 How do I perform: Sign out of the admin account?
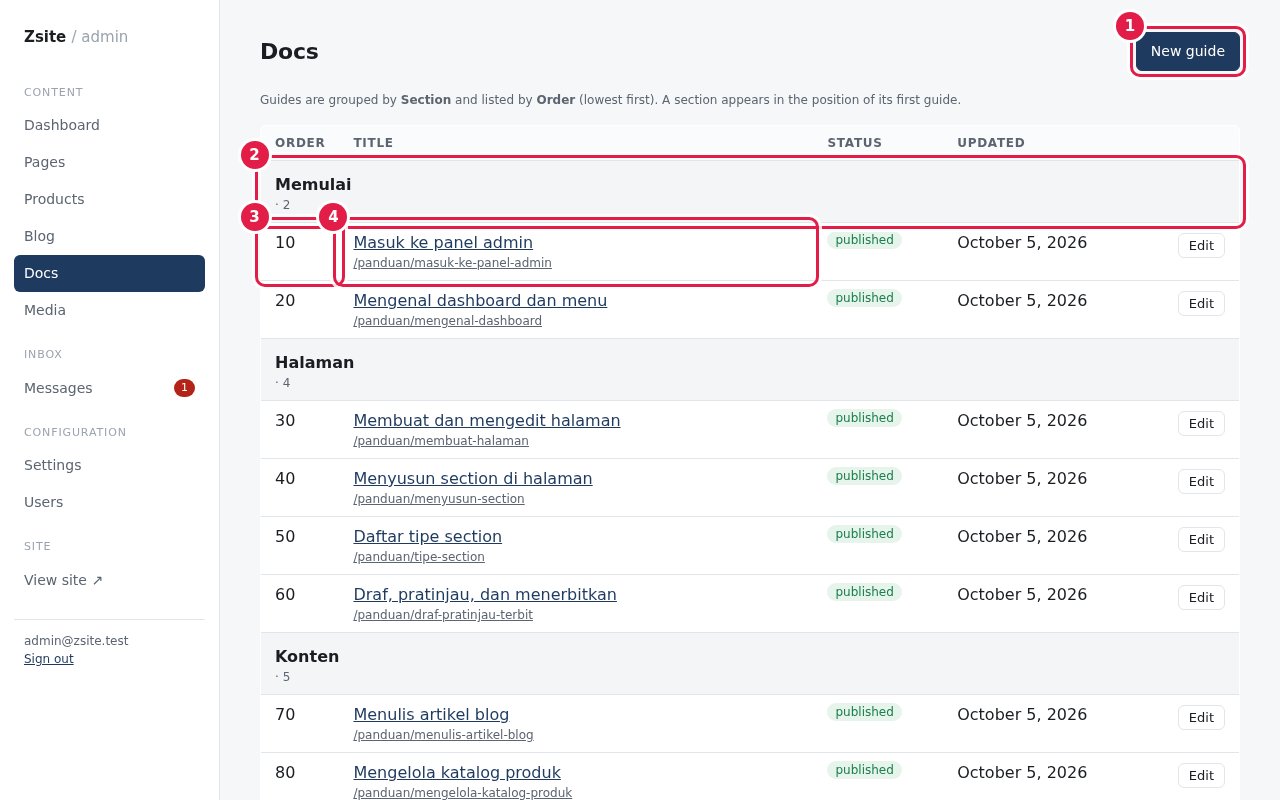(49, 659)
